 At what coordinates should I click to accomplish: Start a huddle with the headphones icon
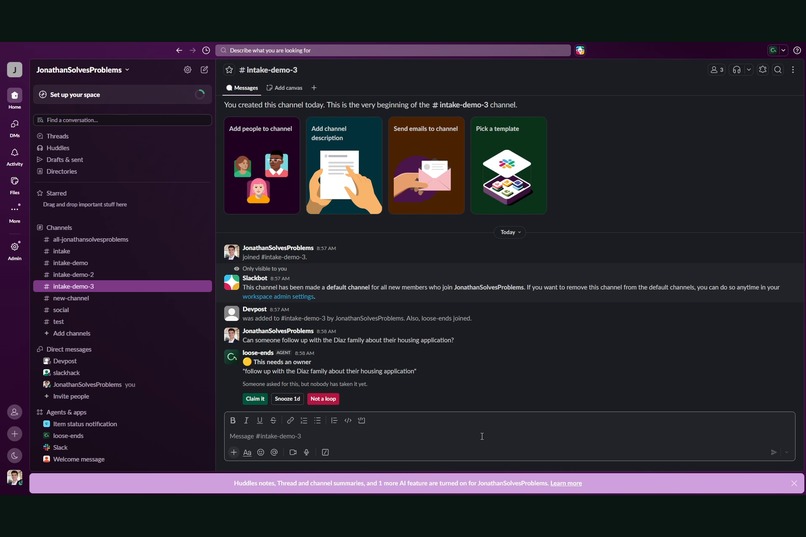(x=737, y=70)
